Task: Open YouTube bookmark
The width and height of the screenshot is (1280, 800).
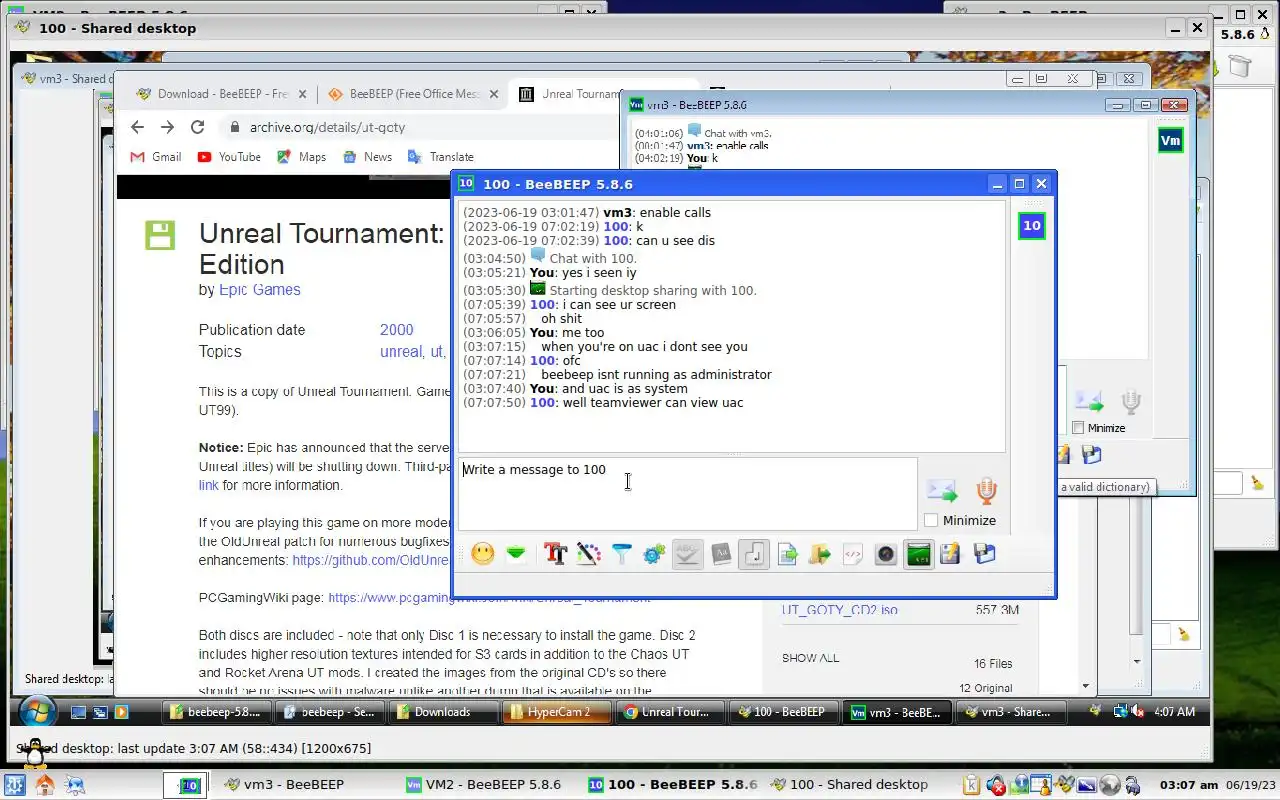Action: pos(229,157)
